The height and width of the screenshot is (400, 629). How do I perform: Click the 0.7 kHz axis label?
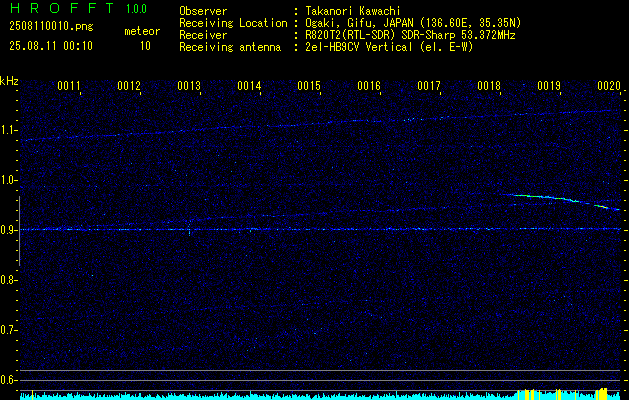coord(8,330)
